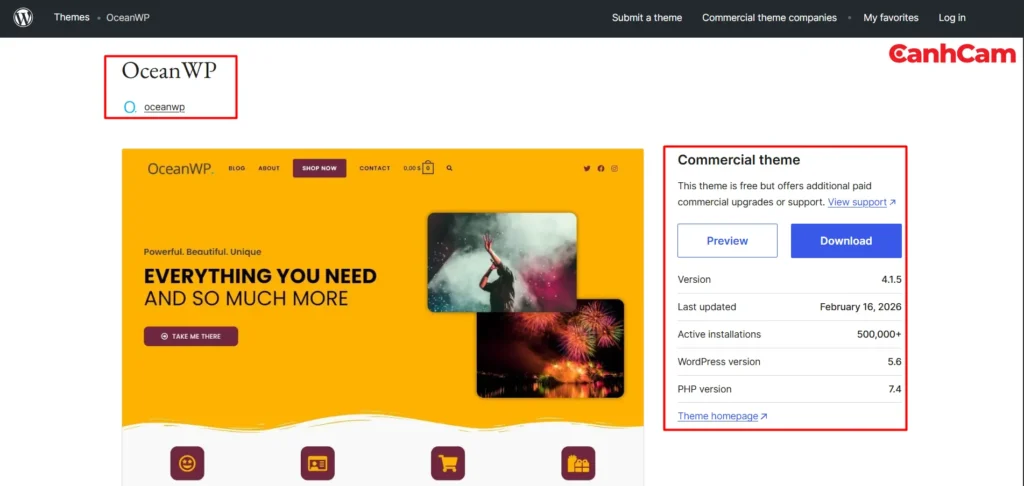Click the ID card feature icon
The height and width of the screenshot is (486, 1024).
click(317, 463)
